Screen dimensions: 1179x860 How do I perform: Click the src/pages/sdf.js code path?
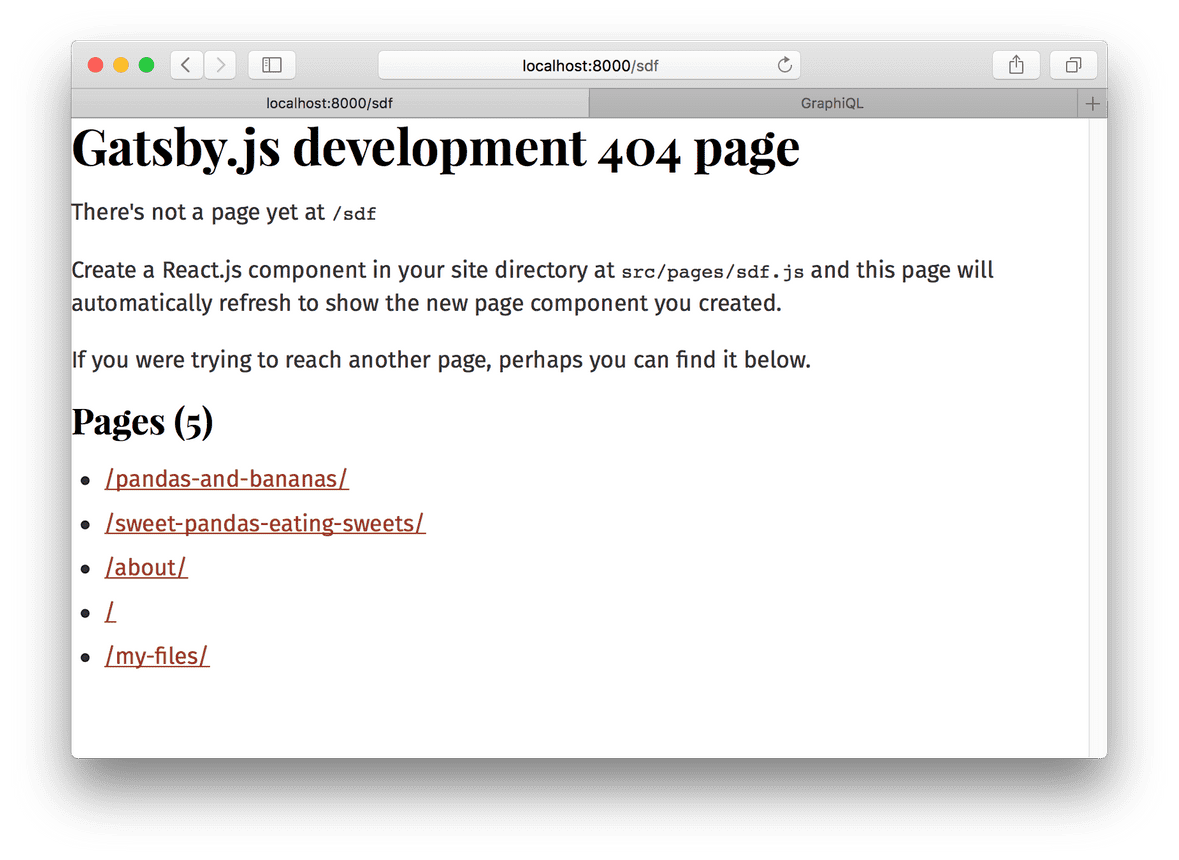pos(713,271)
